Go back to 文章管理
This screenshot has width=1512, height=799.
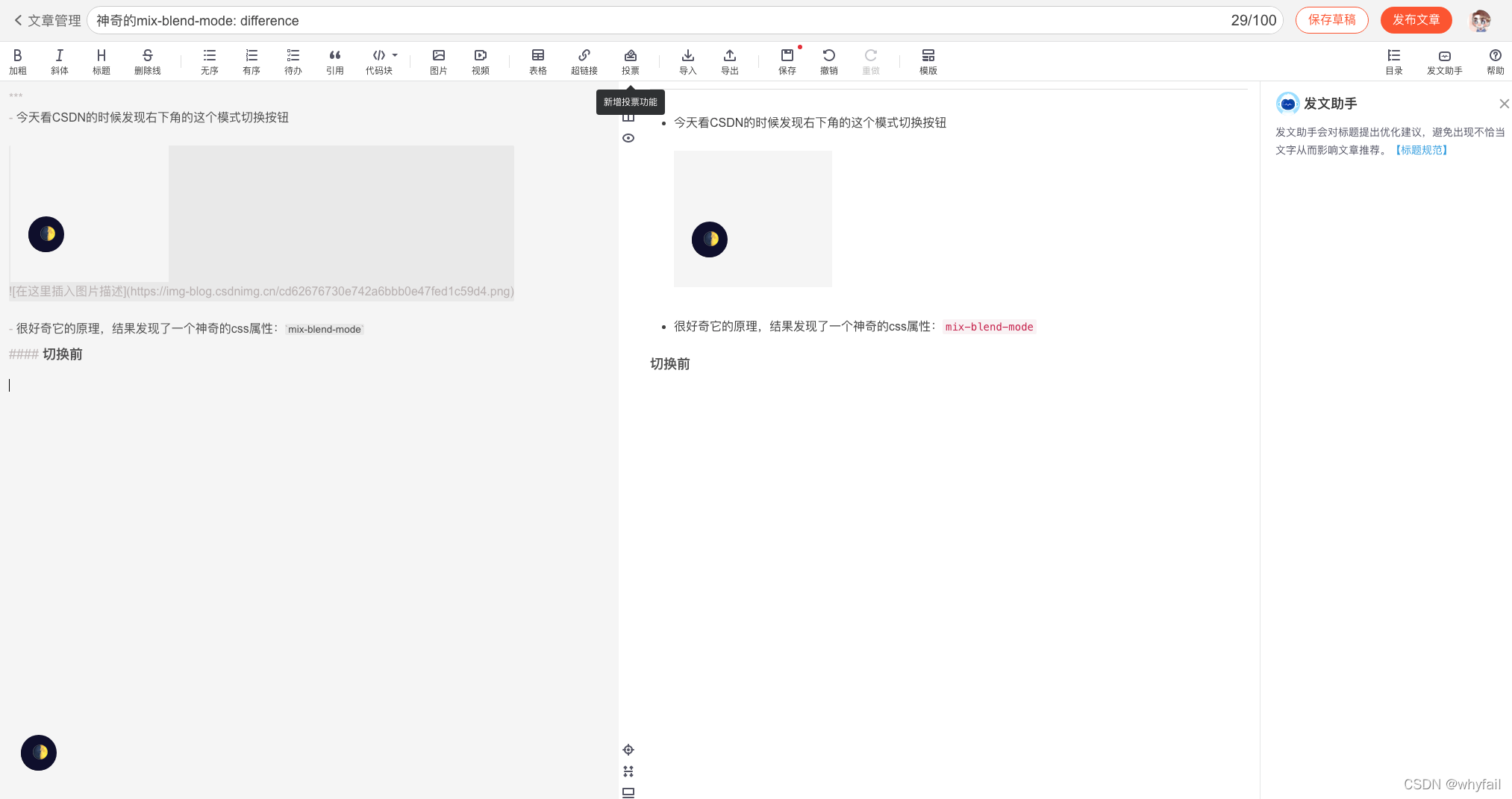47,20
